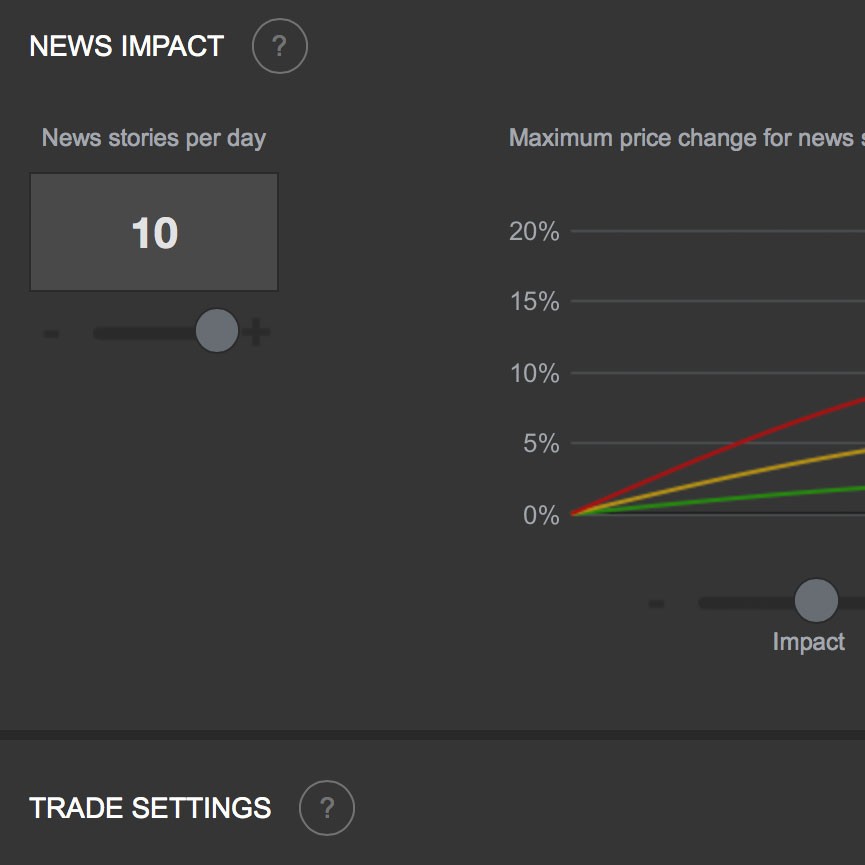Open the News Impact help icon
Screen dimensions: 865x865
pyautogui.click(x=279, y=46)
